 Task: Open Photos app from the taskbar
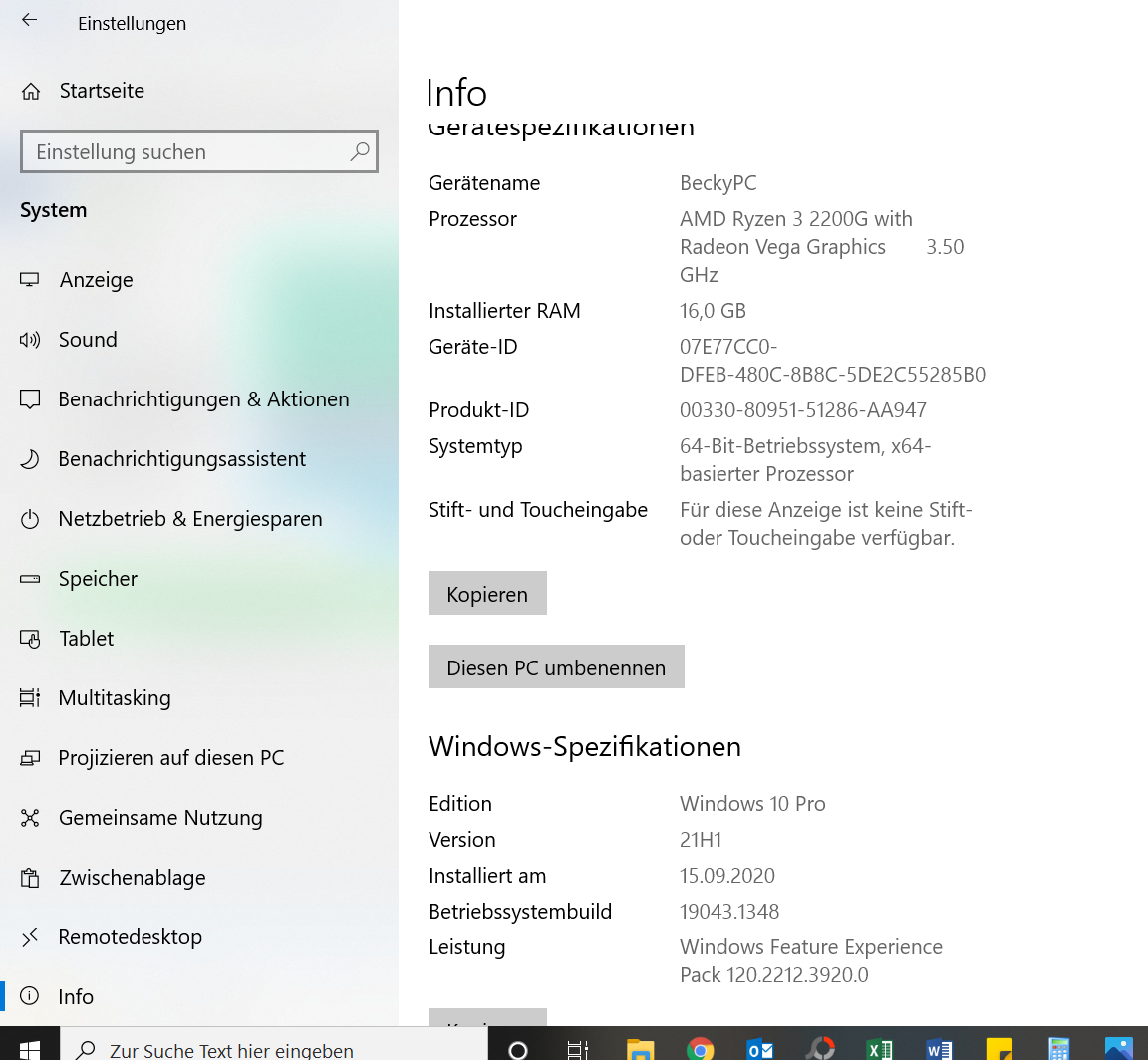1119,1048
